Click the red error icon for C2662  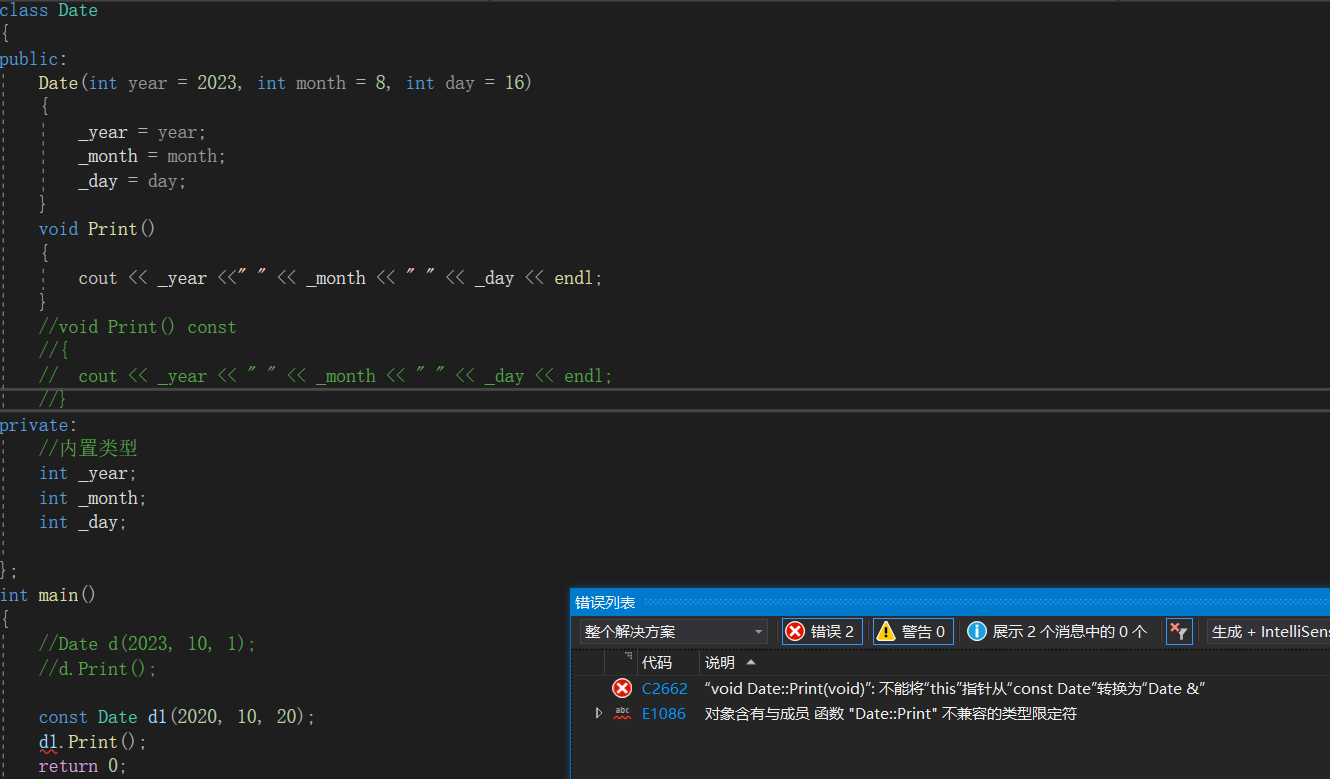(622, 688)
